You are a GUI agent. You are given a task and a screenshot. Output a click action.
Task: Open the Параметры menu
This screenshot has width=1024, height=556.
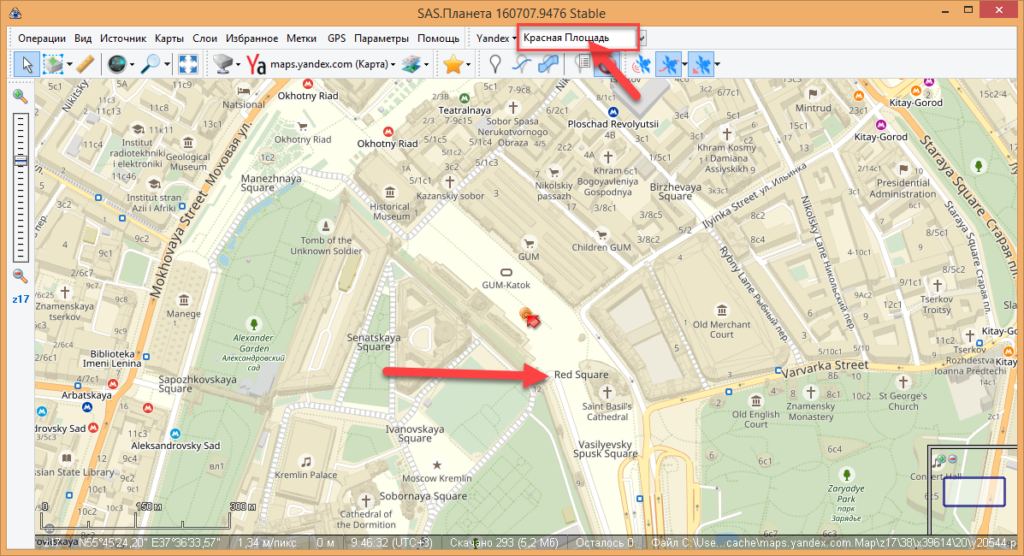click(381, 38)
